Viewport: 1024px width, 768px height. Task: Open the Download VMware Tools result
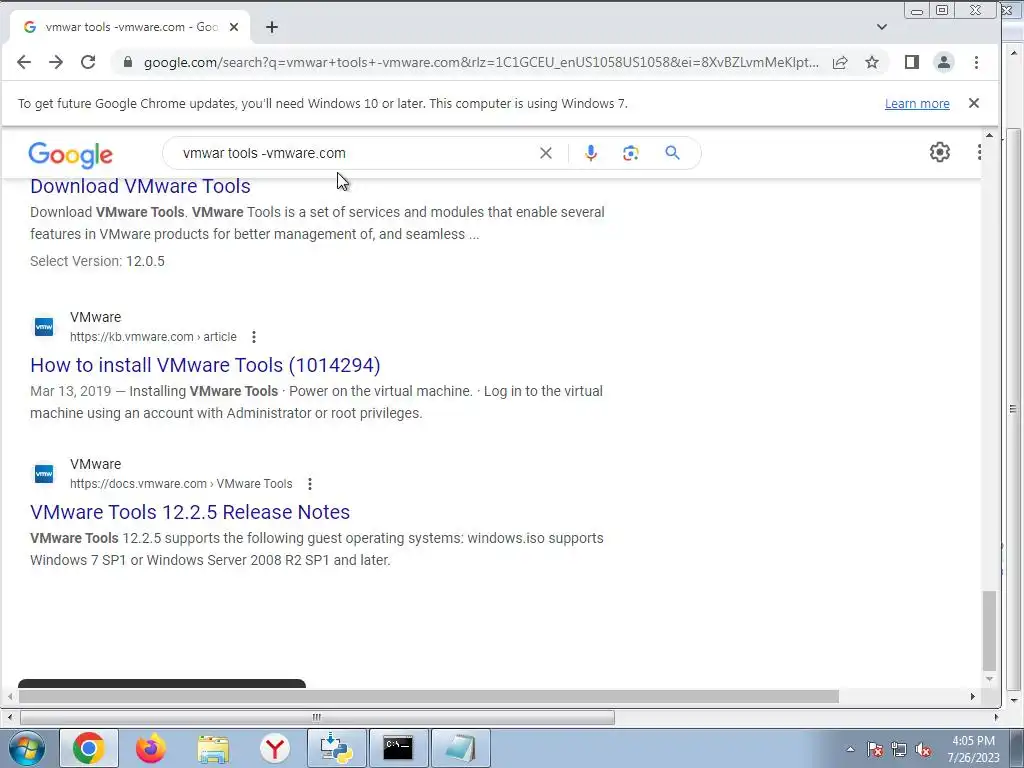coord(140,186)
